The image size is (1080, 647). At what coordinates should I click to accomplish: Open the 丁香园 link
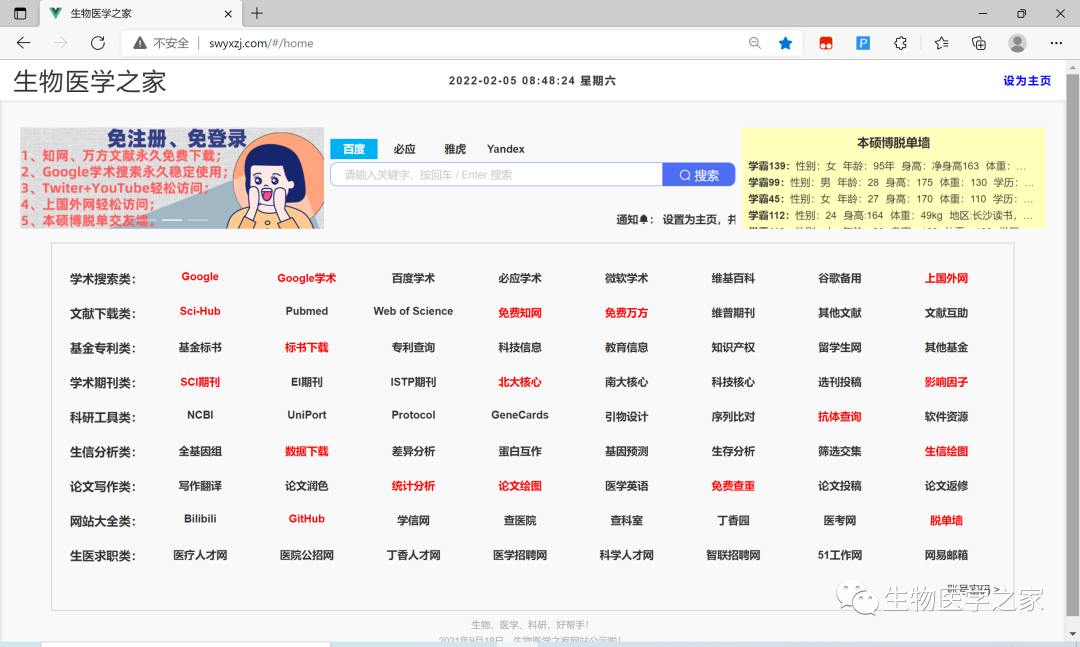[733, 520]
